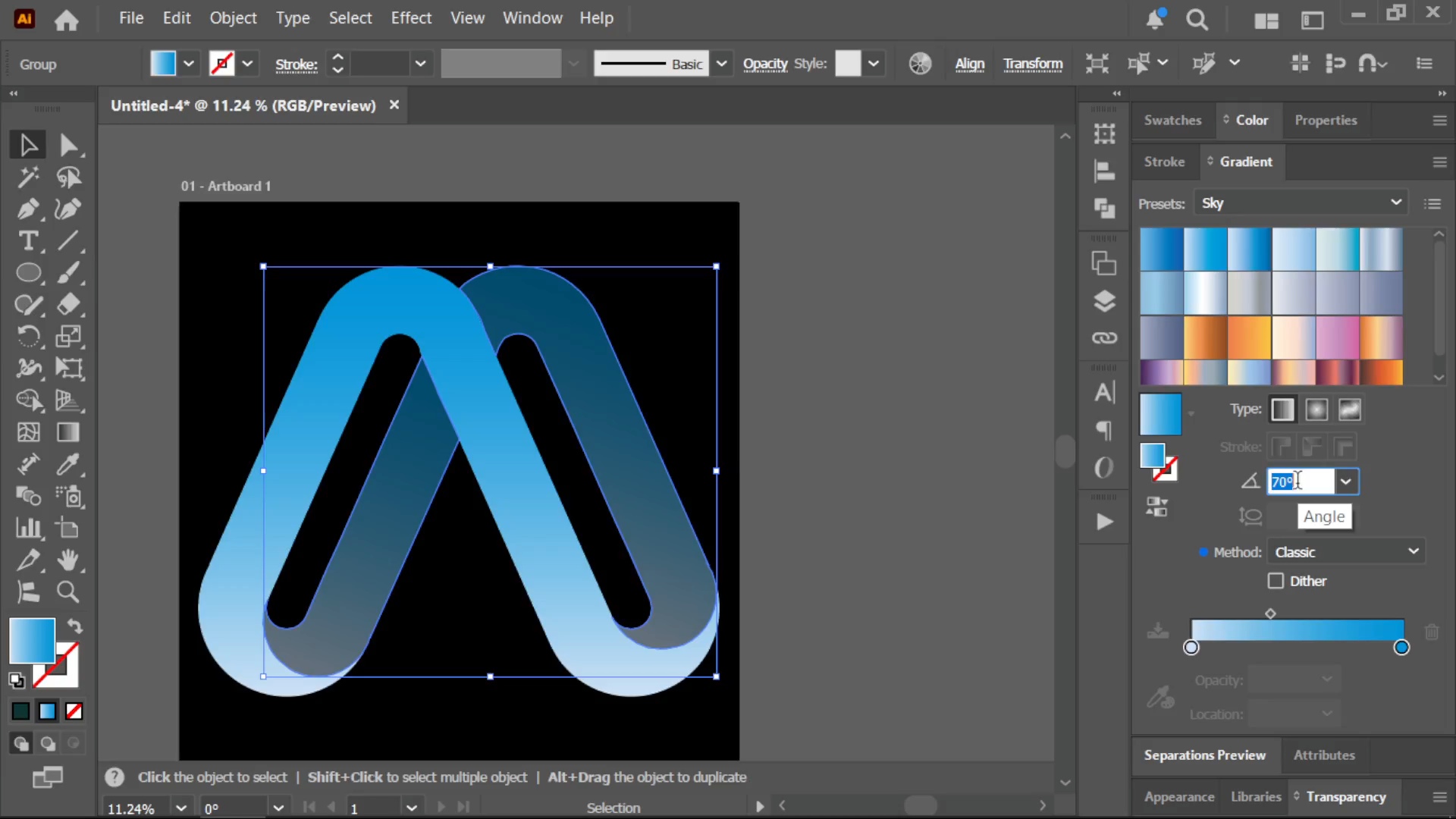Open the Basic brush definition dropdown
This screenshot has width=1456, height=819.
721,64
